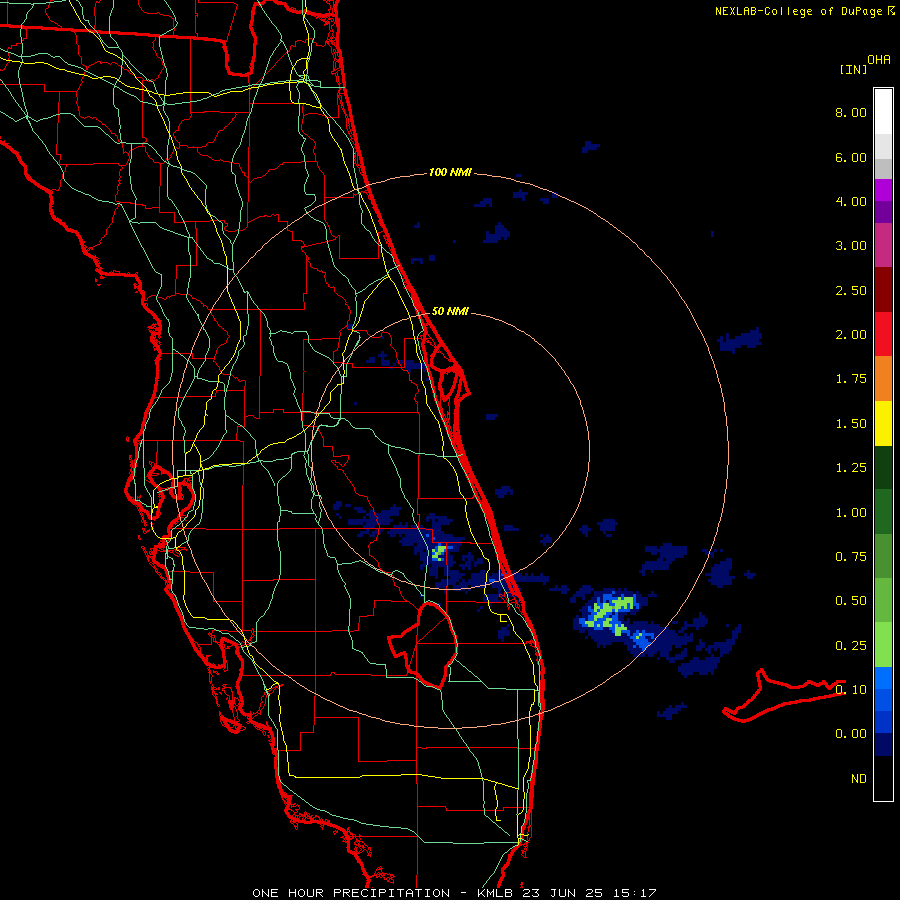Viewport: 900px width, 900px height.
Task: Click the 50 NMI range ring label
Action: [x=450, y=311]
